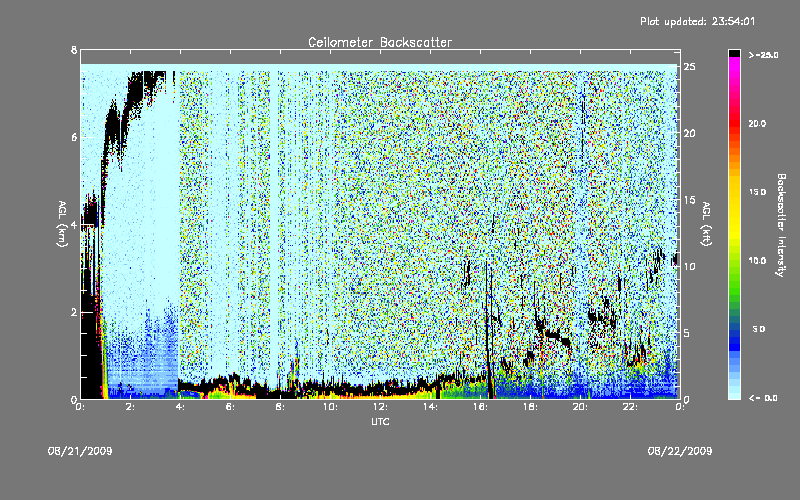Click the '2:' hour tick label on x-axis
Image resolution: width=800 pixels, height=500 pixels.
pyautogui.click(x=131, y=407)
